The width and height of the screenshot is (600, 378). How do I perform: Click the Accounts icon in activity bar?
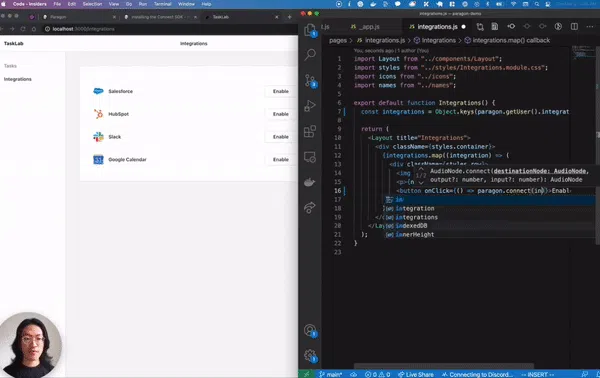click(x=310, y=330)
